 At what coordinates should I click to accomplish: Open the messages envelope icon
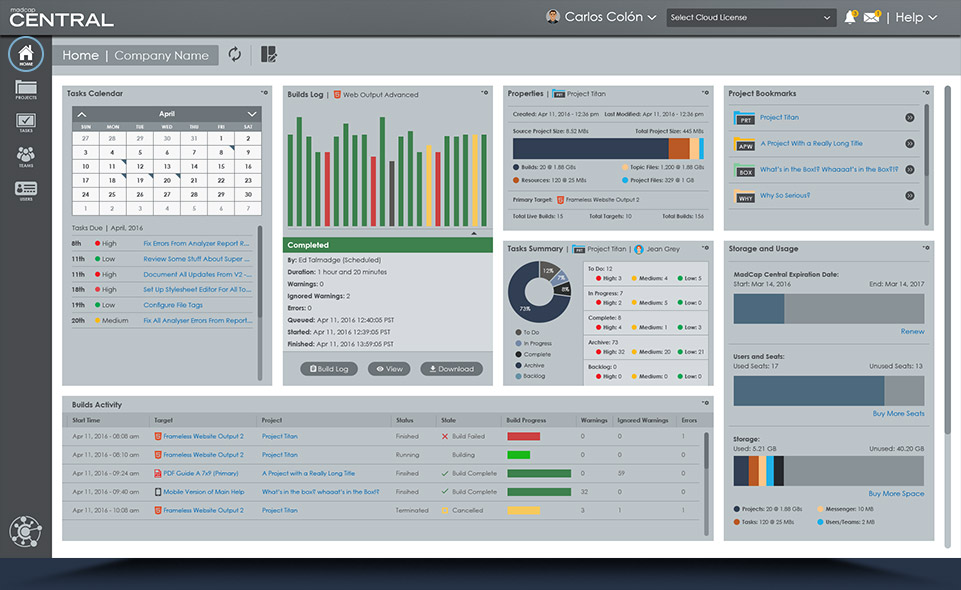coord(872,17)
